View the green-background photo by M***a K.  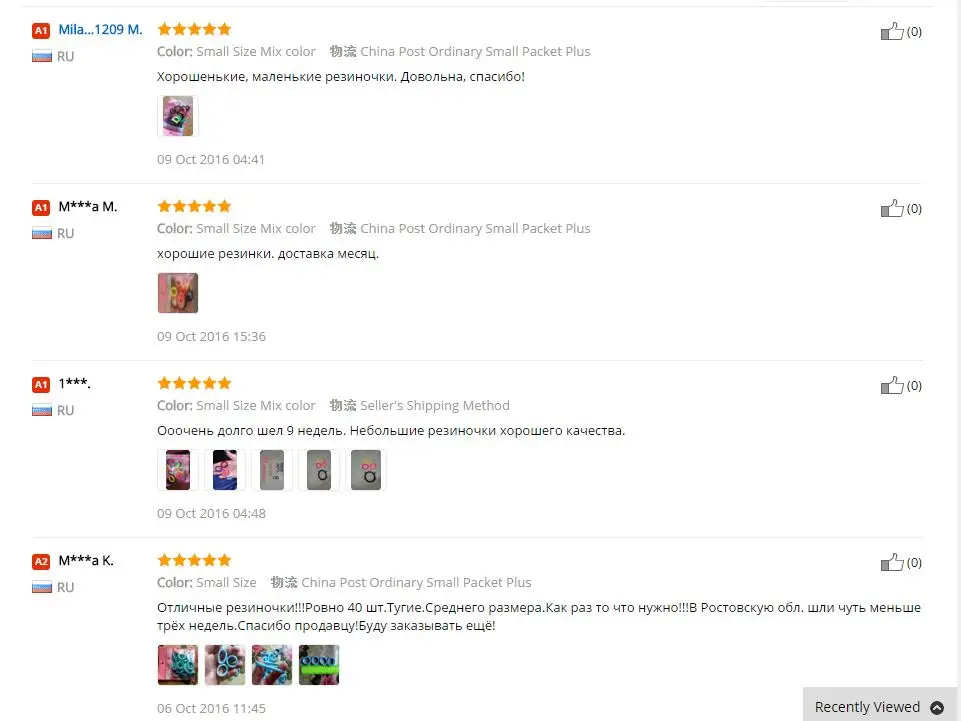click(x=319, y=665)
